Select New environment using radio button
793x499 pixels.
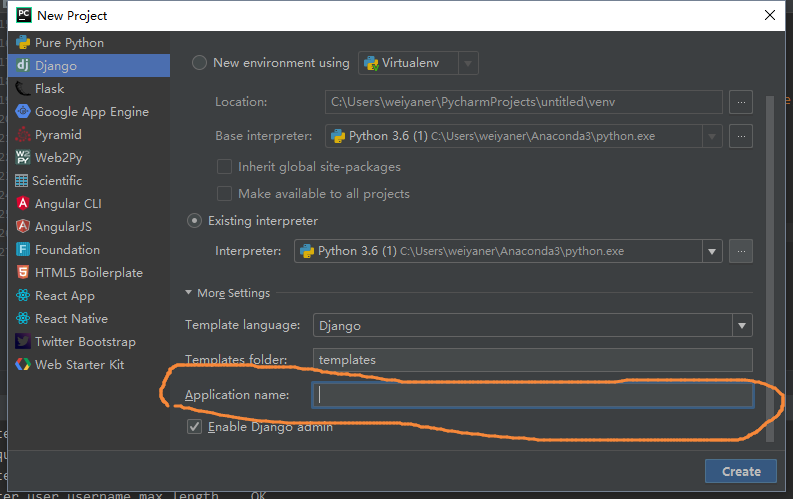pyautogui.click(x=199, y=63)
